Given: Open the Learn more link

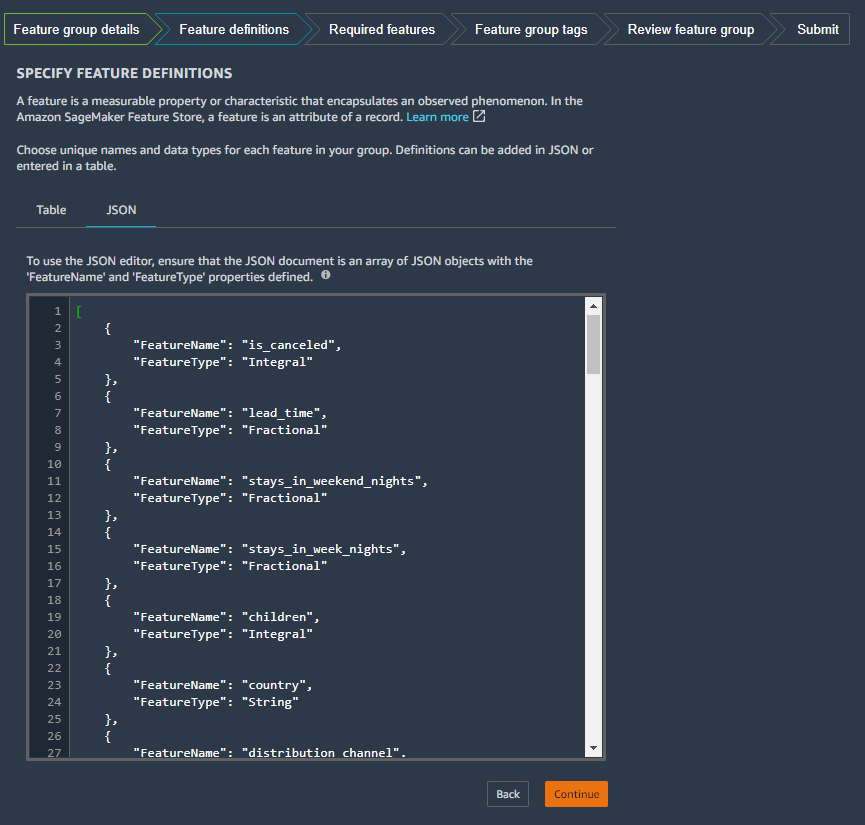Looking at the screenshot, I should (437, 117).
